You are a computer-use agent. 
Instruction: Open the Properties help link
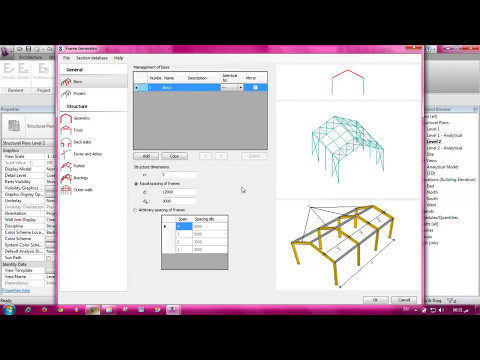(16, 291)
